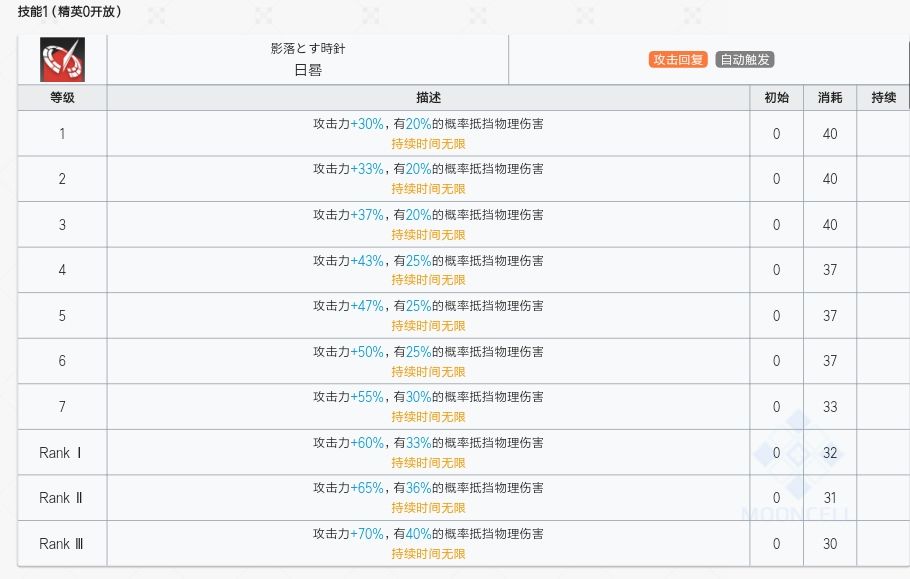Click description with 攻击力+47%
The width and height of the screenshot is (910, 579).
[428, 306]
